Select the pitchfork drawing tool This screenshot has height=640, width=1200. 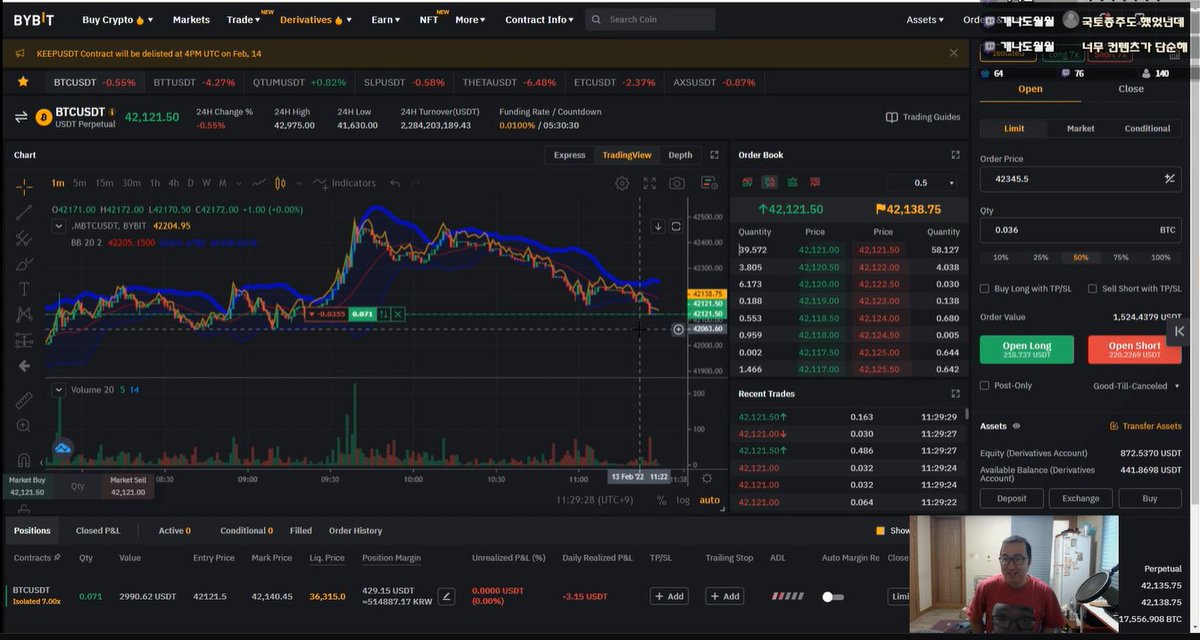[24, 238]
